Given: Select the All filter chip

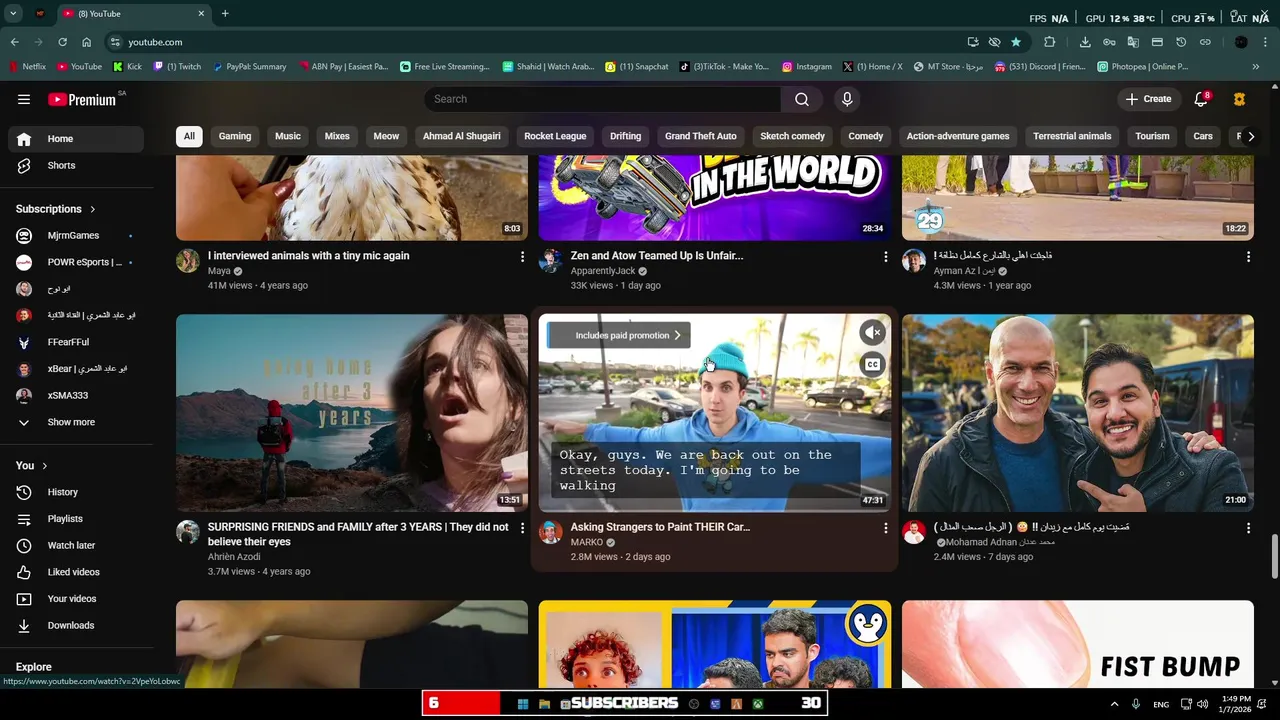Looking at the screenshot, I should (x=189, y=136).
